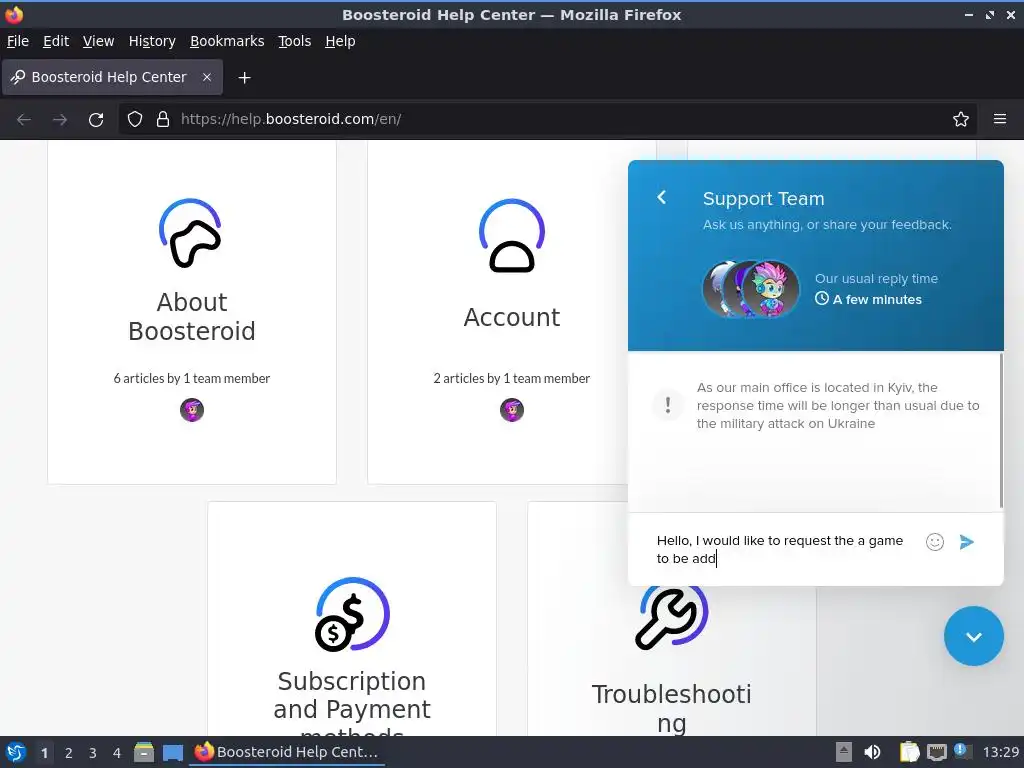The height and width of the screenshot is (768, 1024).
Task: Click the support team avatars in chat
Action: 751,289
